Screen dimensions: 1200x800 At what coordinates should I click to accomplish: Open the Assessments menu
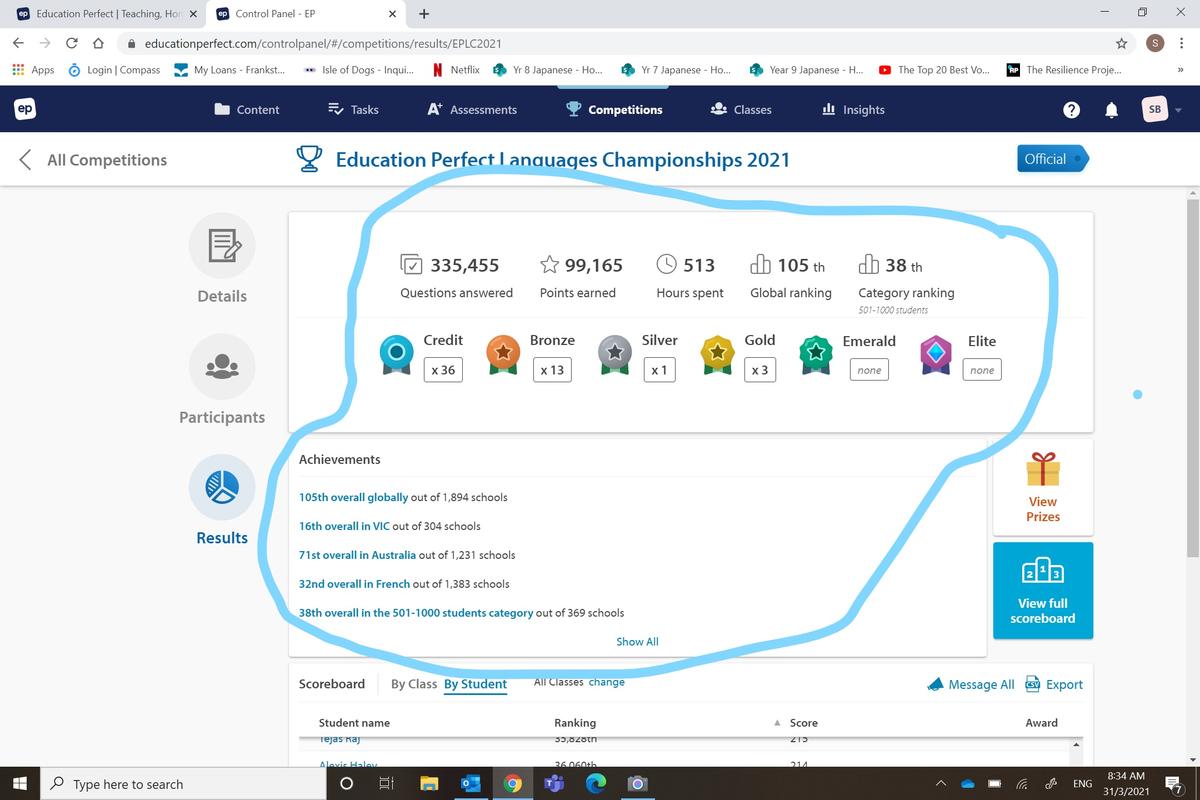(x=472, y=110)
